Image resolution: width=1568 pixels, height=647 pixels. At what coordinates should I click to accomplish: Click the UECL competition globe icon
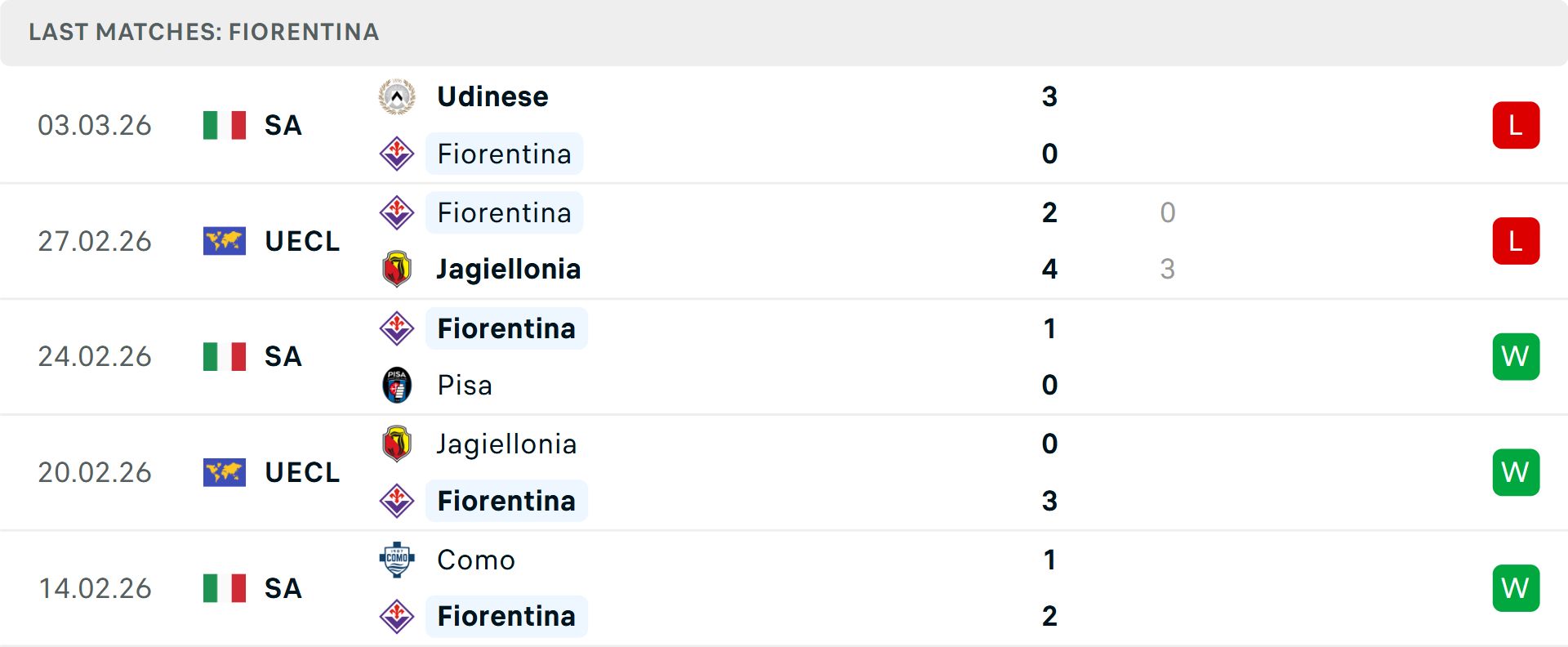point(224,241)
